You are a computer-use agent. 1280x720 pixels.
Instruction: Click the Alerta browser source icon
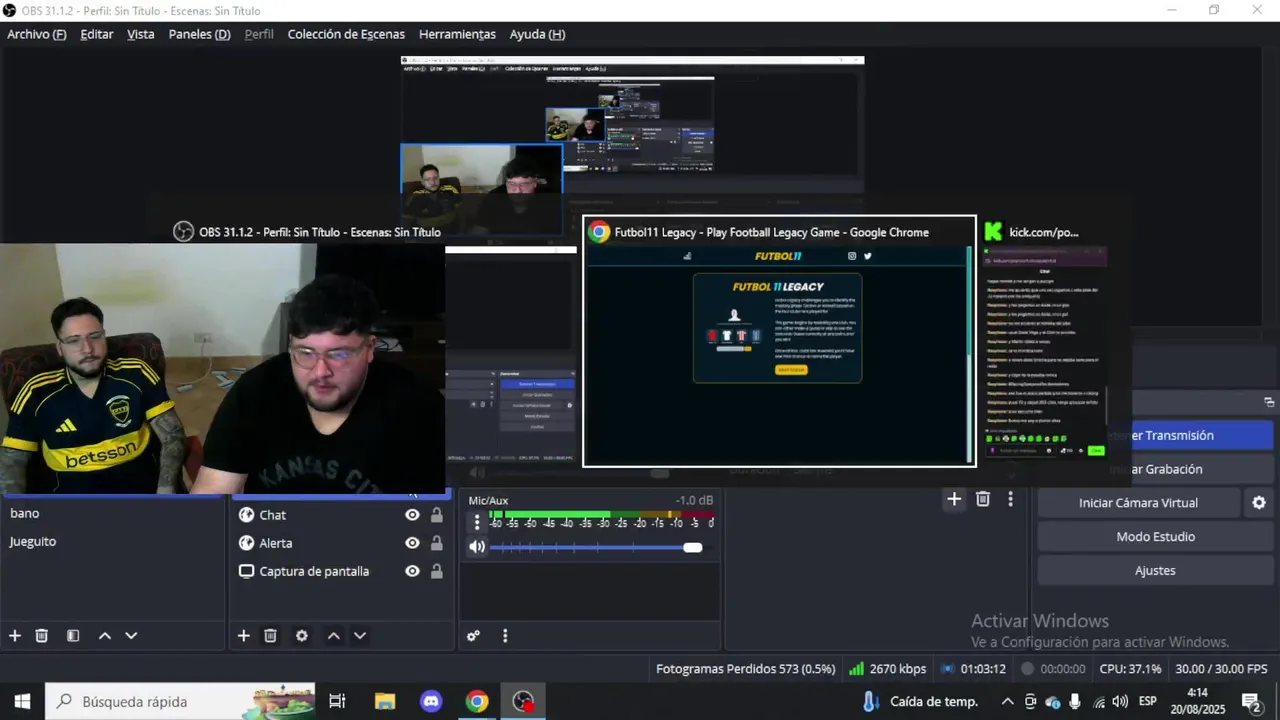pos(247,543)
